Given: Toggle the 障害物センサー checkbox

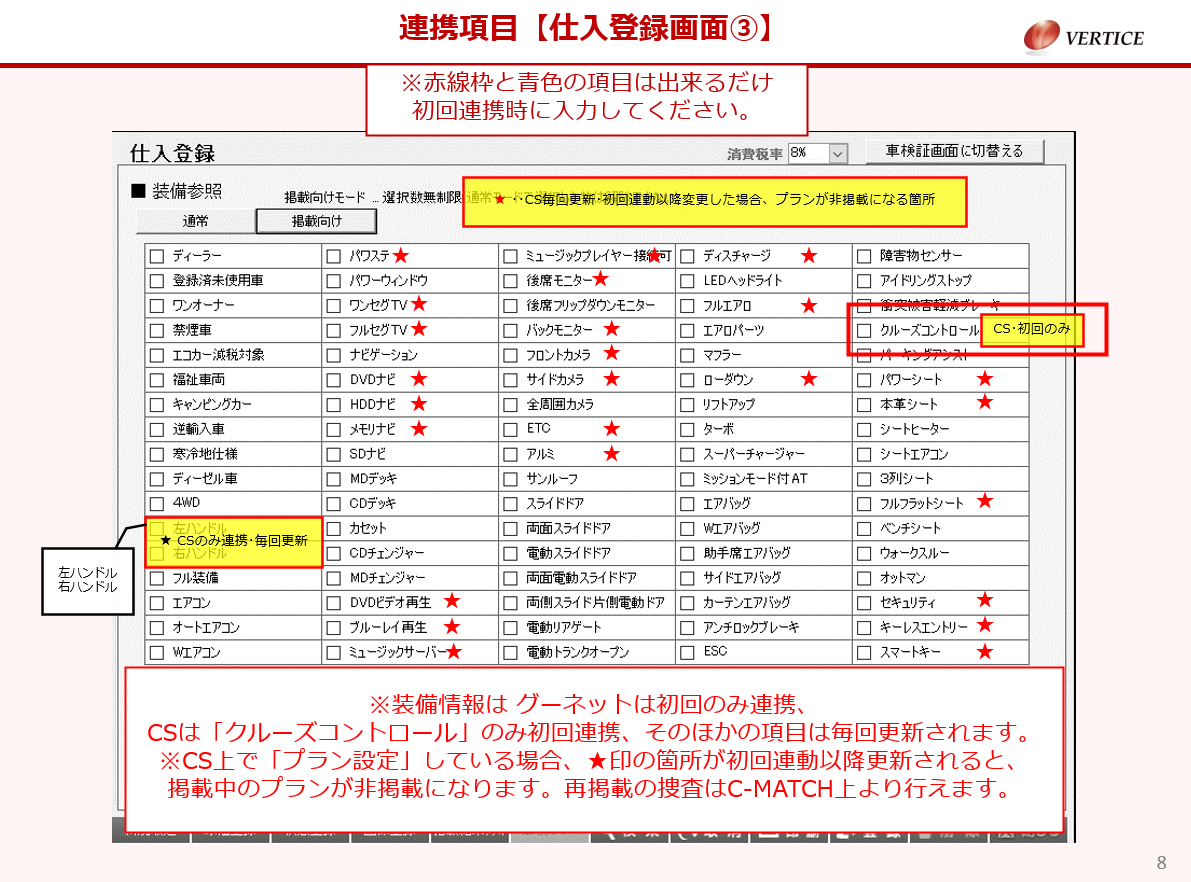Looking at the screenshot, I should [864, 256].
